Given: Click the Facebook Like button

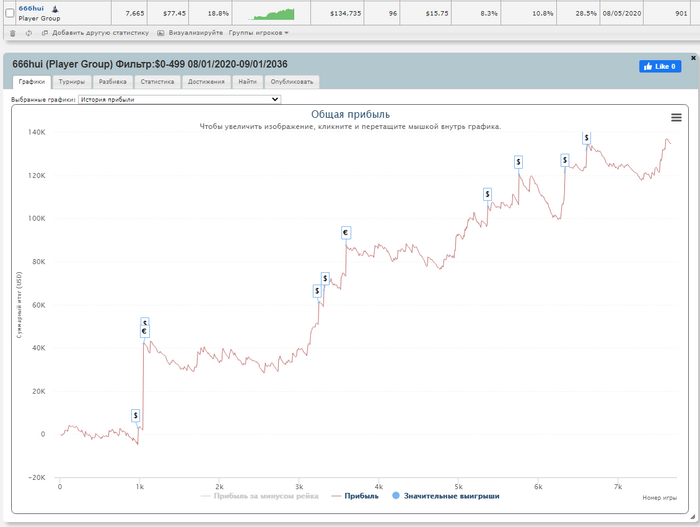Looking at the screenshot, I should tap(660, 67).
